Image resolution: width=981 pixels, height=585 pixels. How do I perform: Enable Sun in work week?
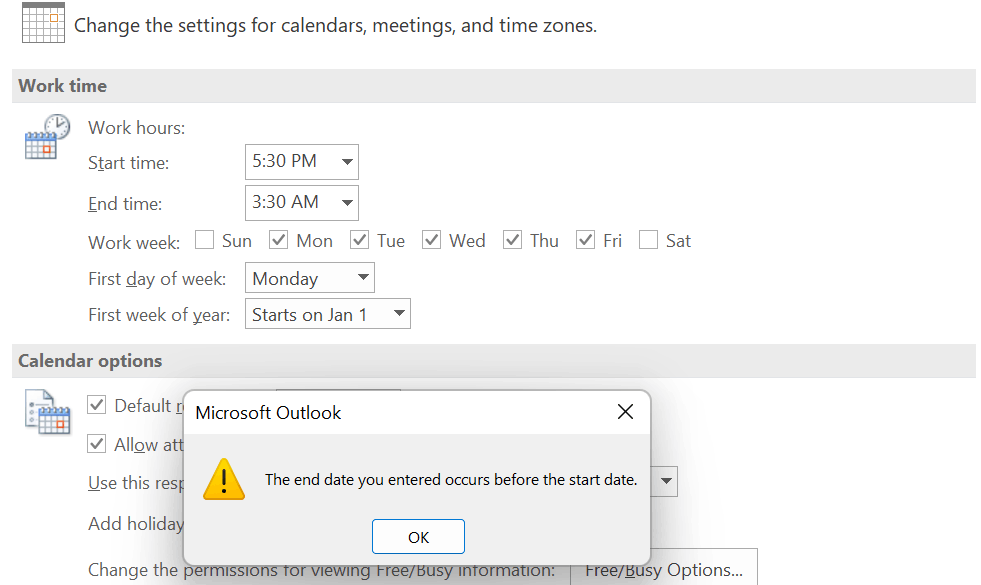(x=205, y=240)
